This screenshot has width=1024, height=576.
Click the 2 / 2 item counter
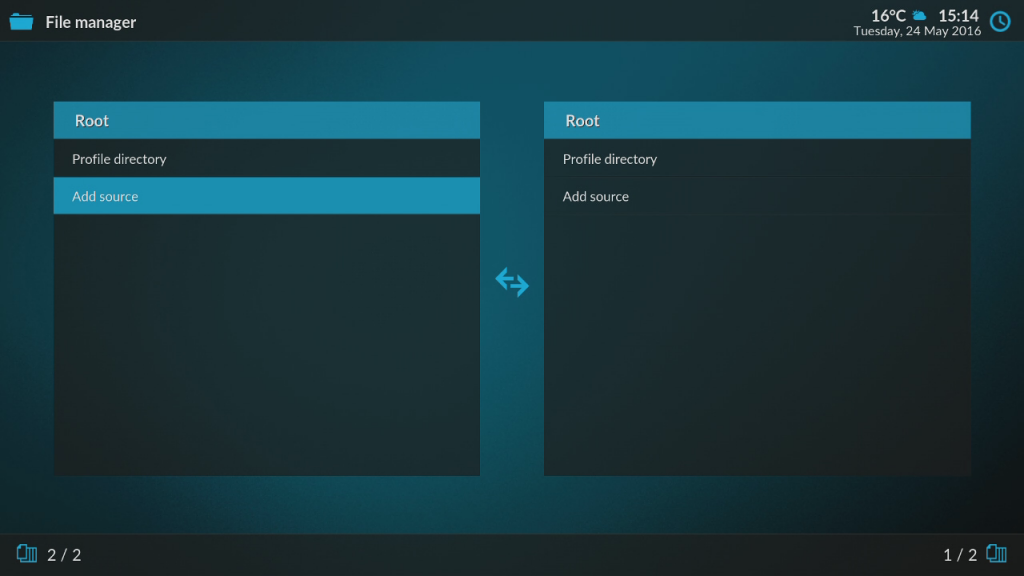64,555
